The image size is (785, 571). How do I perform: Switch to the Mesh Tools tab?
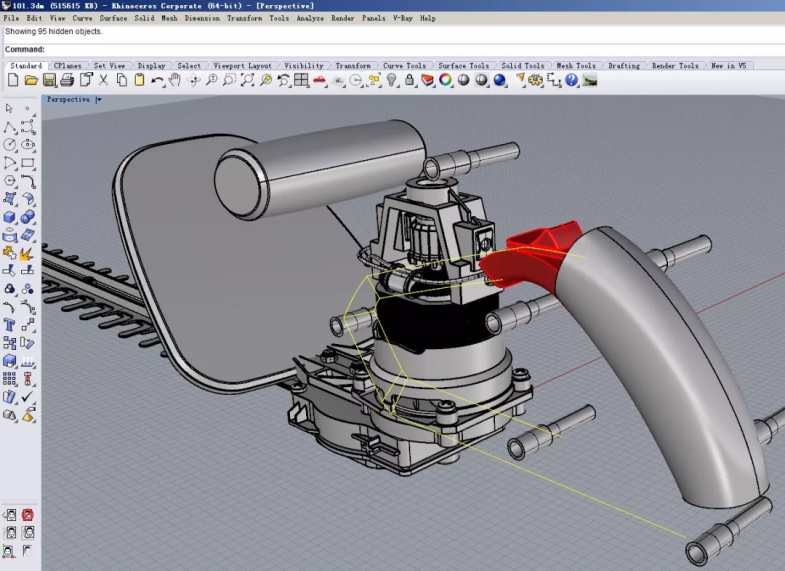pos(575,66)
